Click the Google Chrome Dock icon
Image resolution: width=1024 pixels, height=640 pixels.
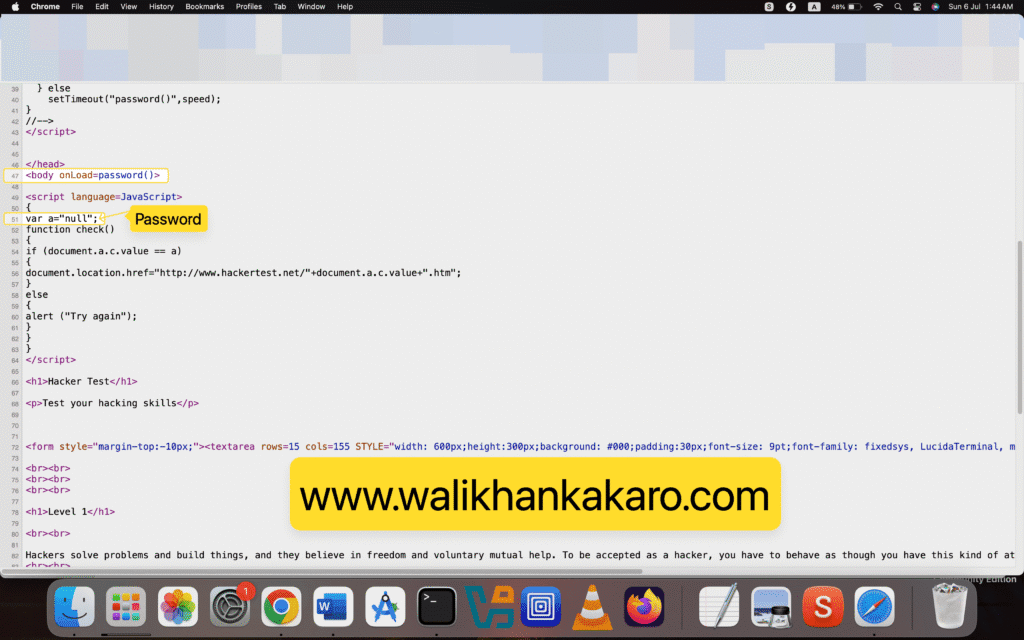[281, 607]
